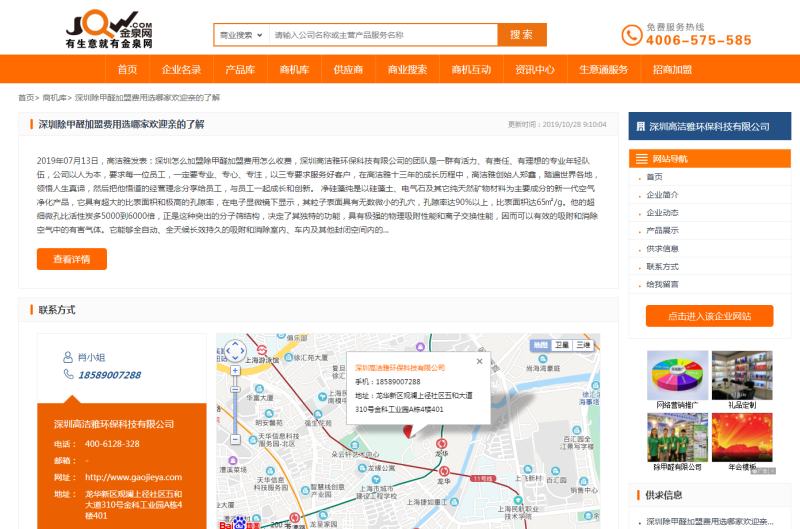Click the building icon beside 深圳高洁雅环保科技有限公司
The width and height of the screenshot is (800, 529).
(640, 127)
